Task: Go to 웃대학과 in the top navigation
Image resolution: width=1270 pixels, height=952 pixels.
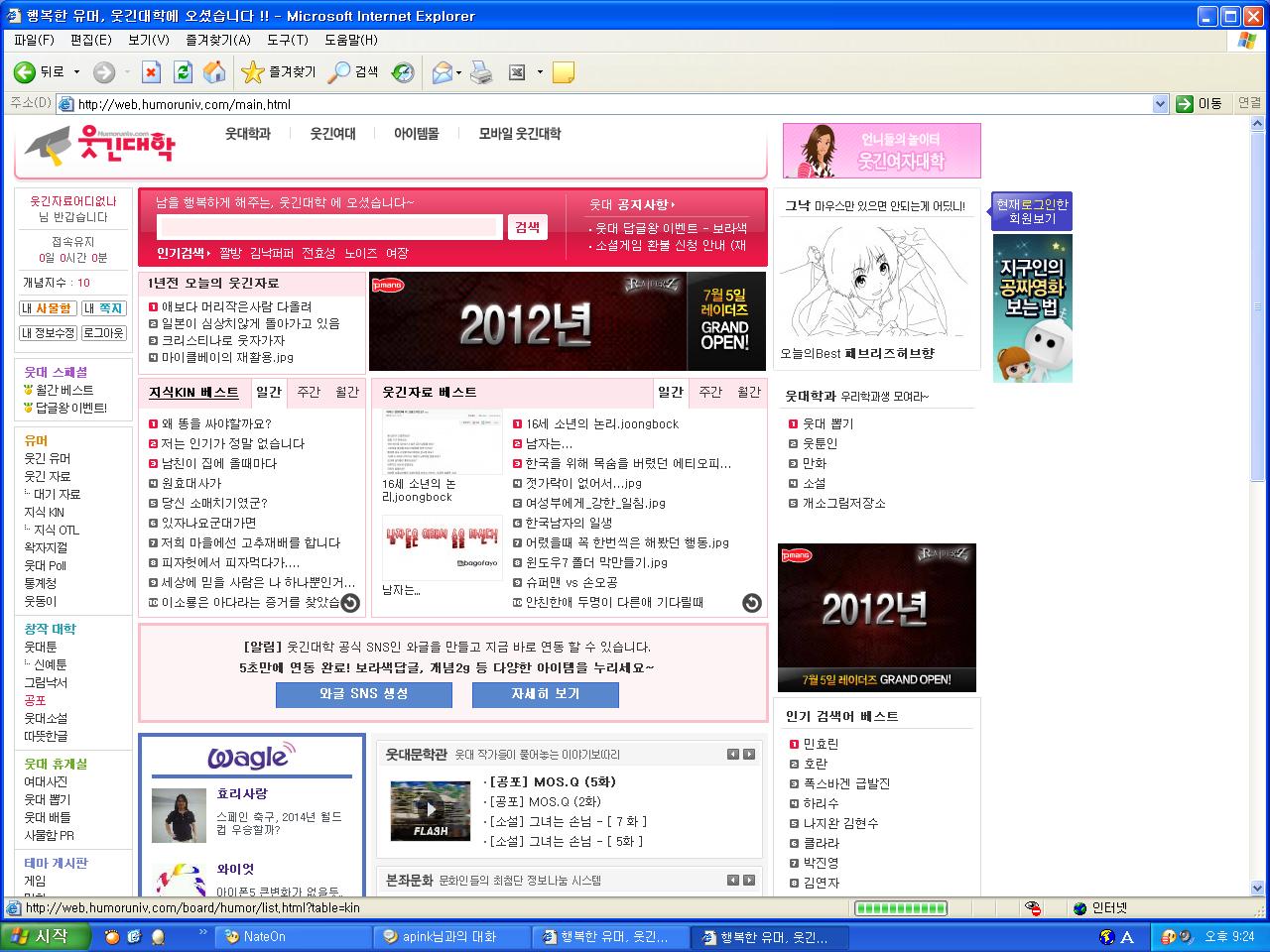Action: click(248, 134)
